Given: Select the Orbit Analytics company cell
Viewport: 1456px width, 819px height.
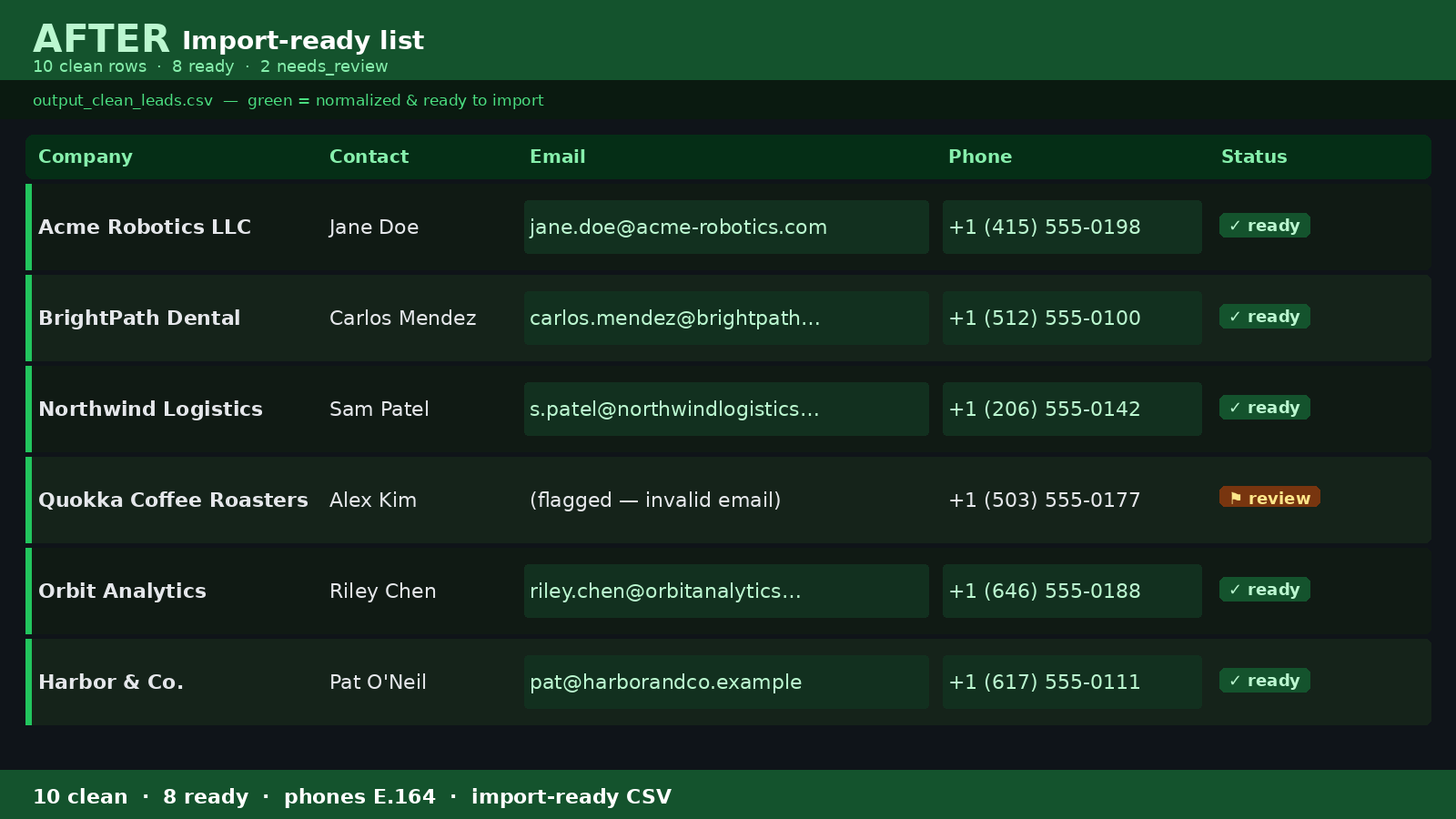Looking at the screenshot, I should click(122, 591).
